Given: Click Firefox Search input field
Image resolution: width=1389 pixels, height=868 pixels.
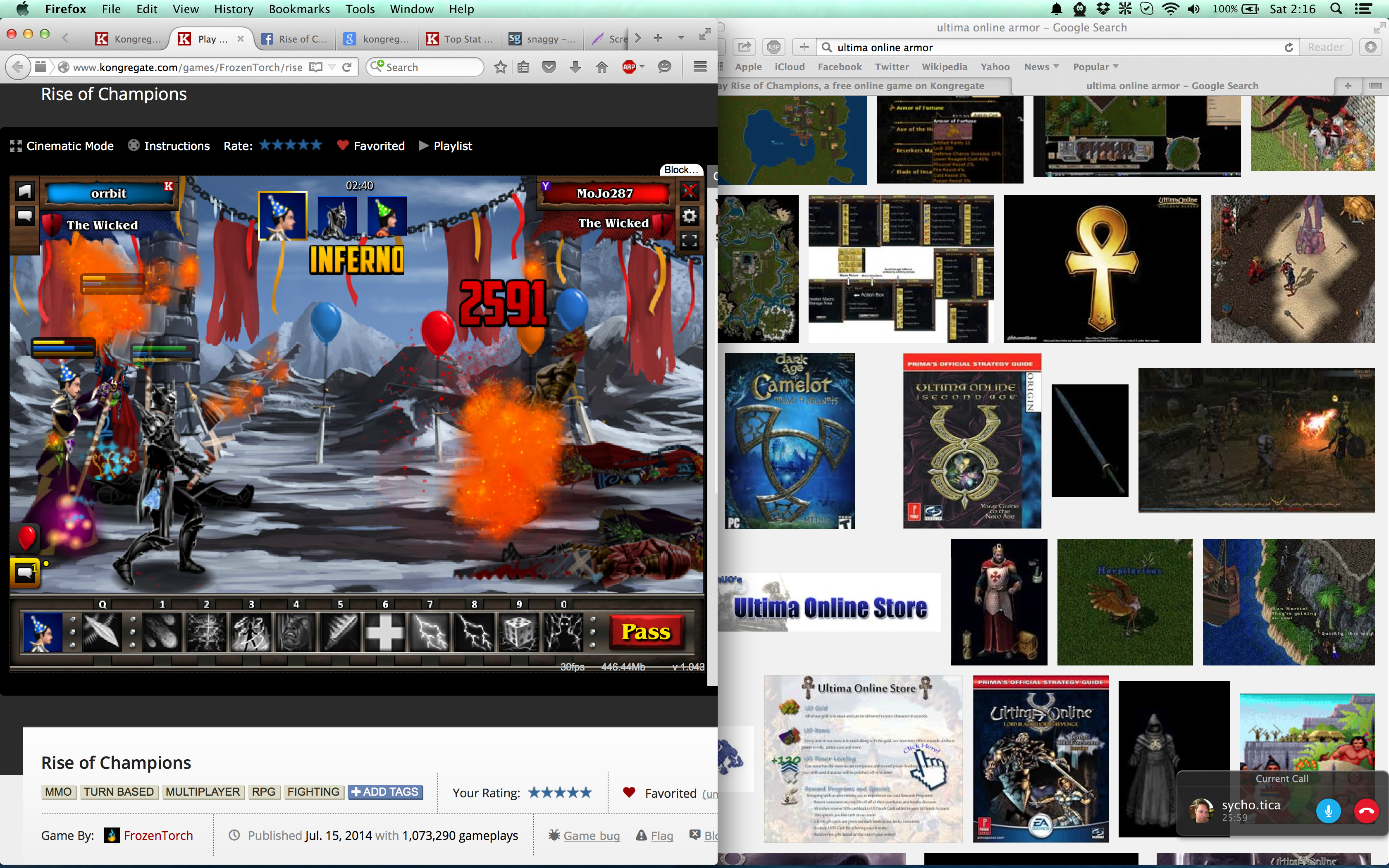Looking at the screenshot, I should point(425,67).
